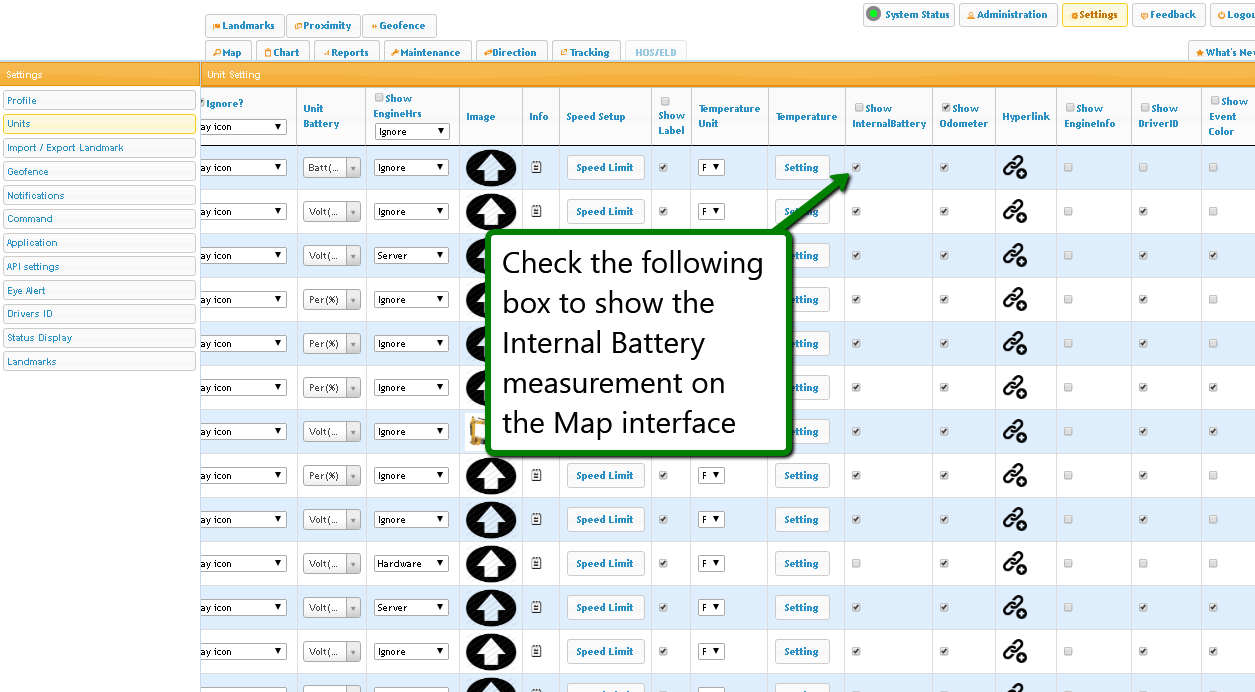
Task: Click the Administration button
Action: click(1007, 15)
